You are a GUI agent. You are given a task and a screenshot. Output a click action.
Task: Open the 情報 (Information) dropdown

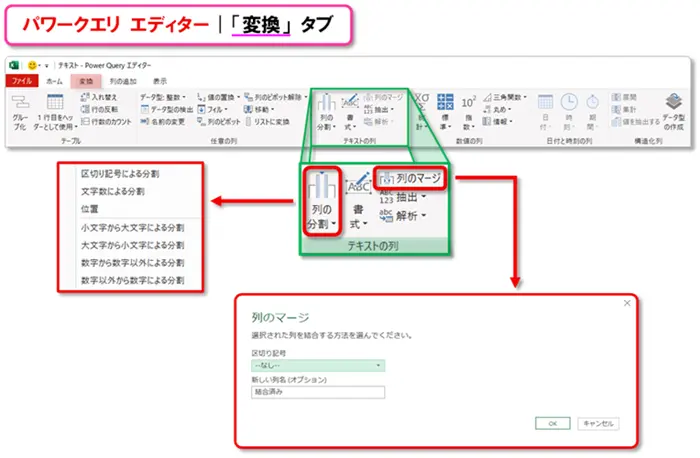point(498,121)
